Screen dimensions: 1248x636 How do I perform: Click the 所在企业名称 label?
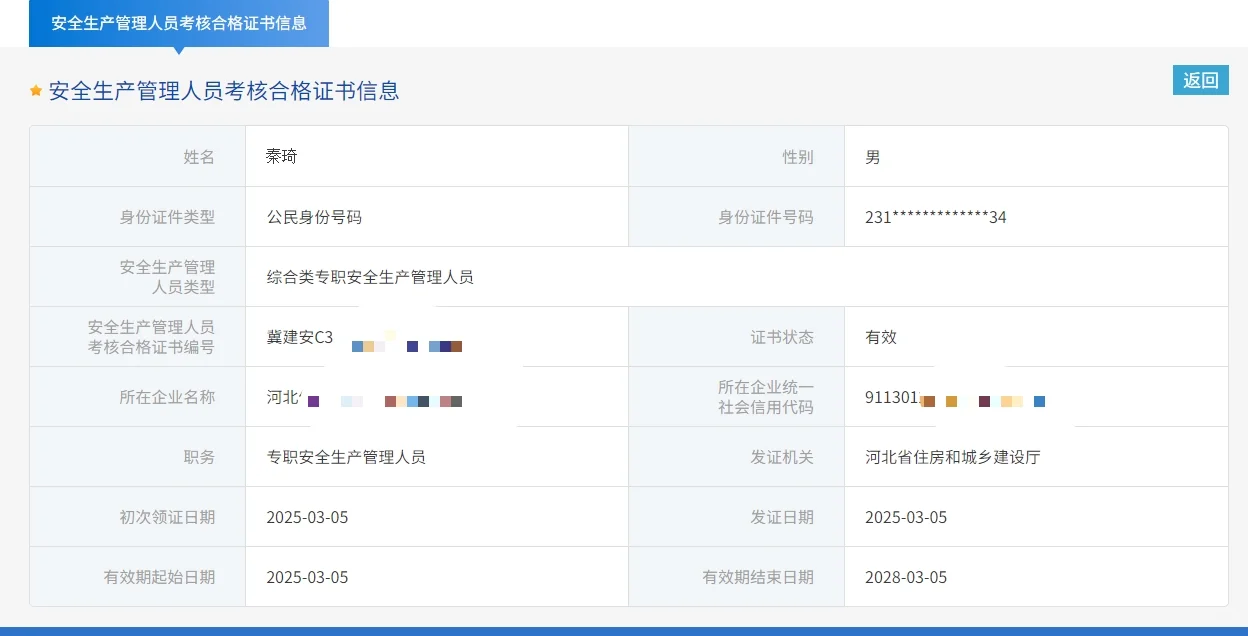point(167,397)
